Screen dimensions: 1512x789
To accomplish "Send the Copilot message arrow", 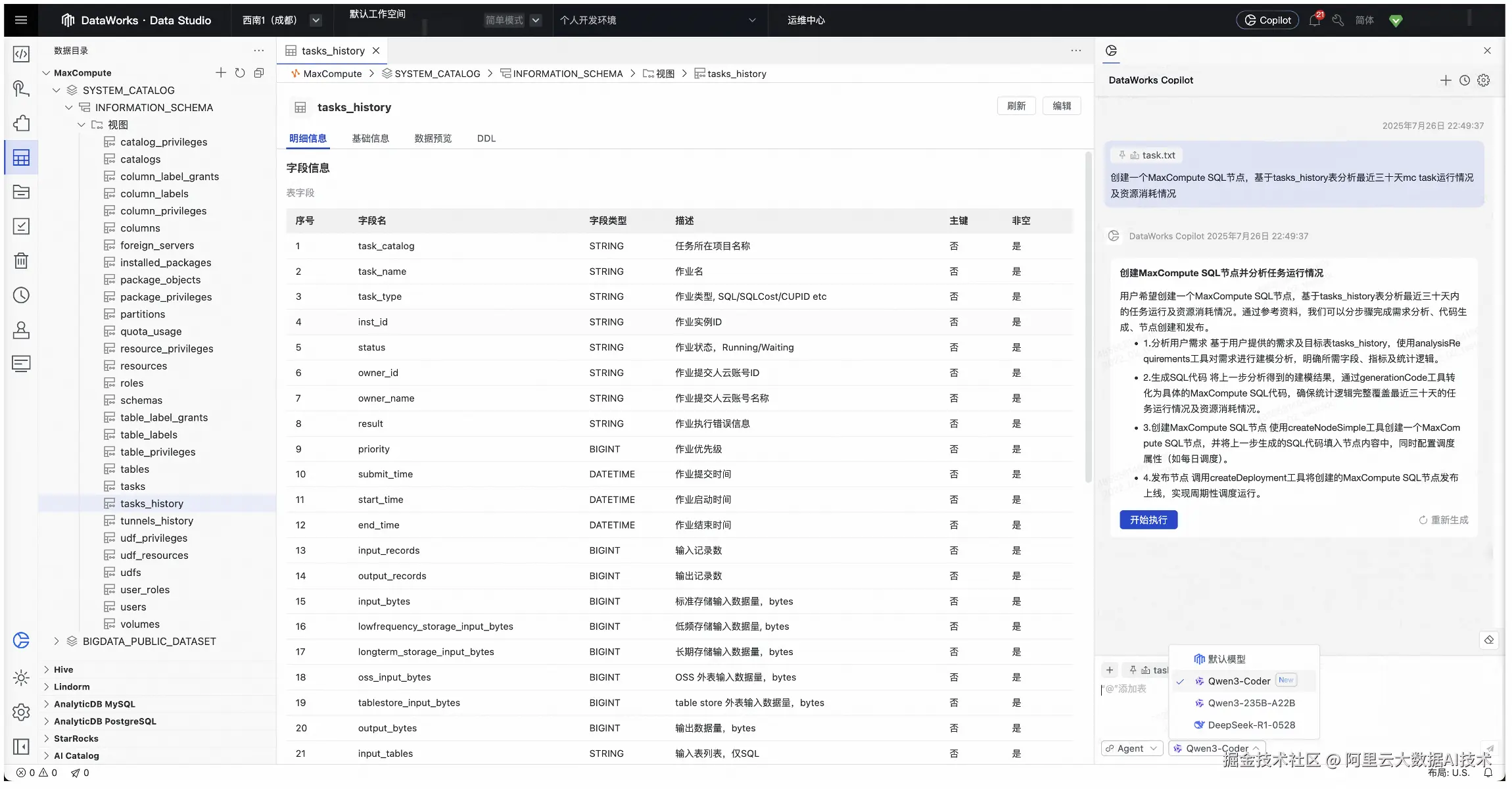I will click(1488, 748).
